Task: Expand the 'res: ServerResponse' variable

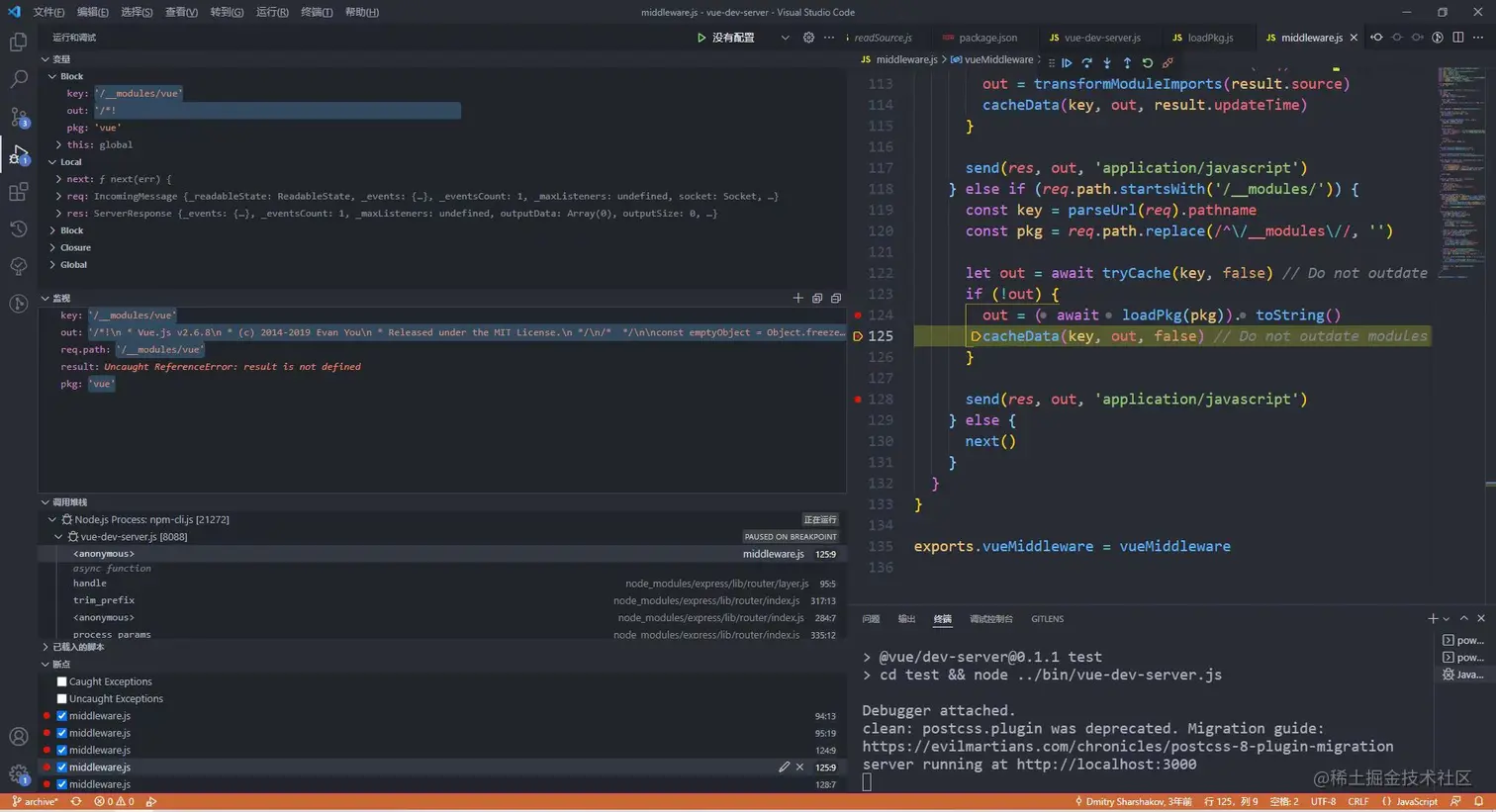Action: (x=58, y=213)
